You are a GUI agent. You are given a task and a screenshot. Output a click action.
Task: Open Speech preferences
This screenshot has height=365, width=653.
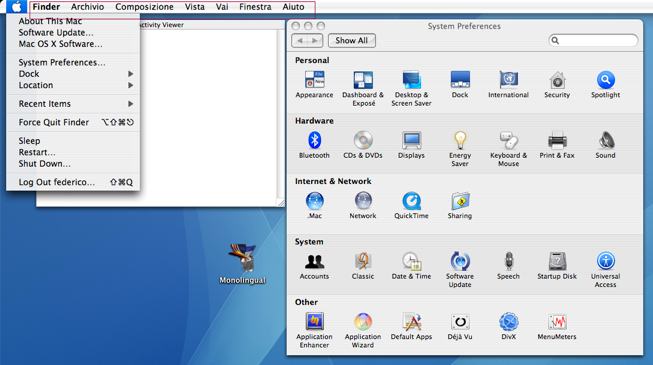coord(508,266)
